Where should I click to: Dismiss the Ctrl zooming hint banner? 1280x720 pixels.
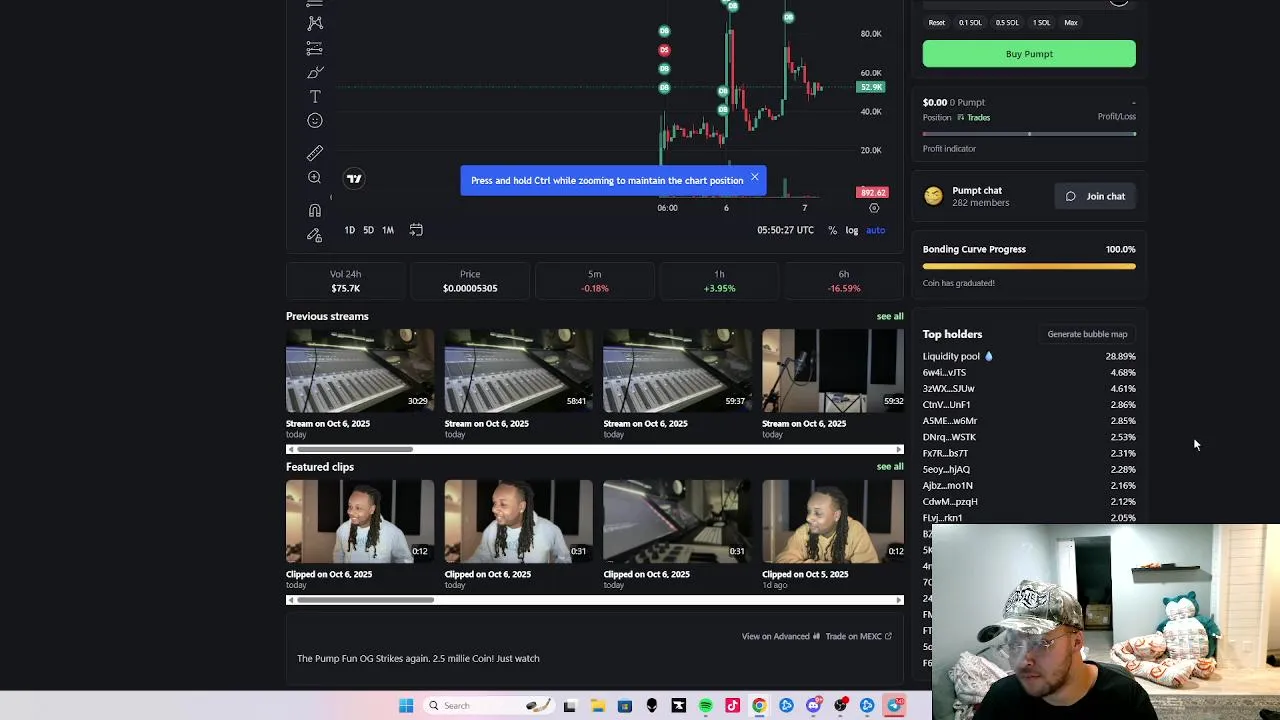[755, 178]
